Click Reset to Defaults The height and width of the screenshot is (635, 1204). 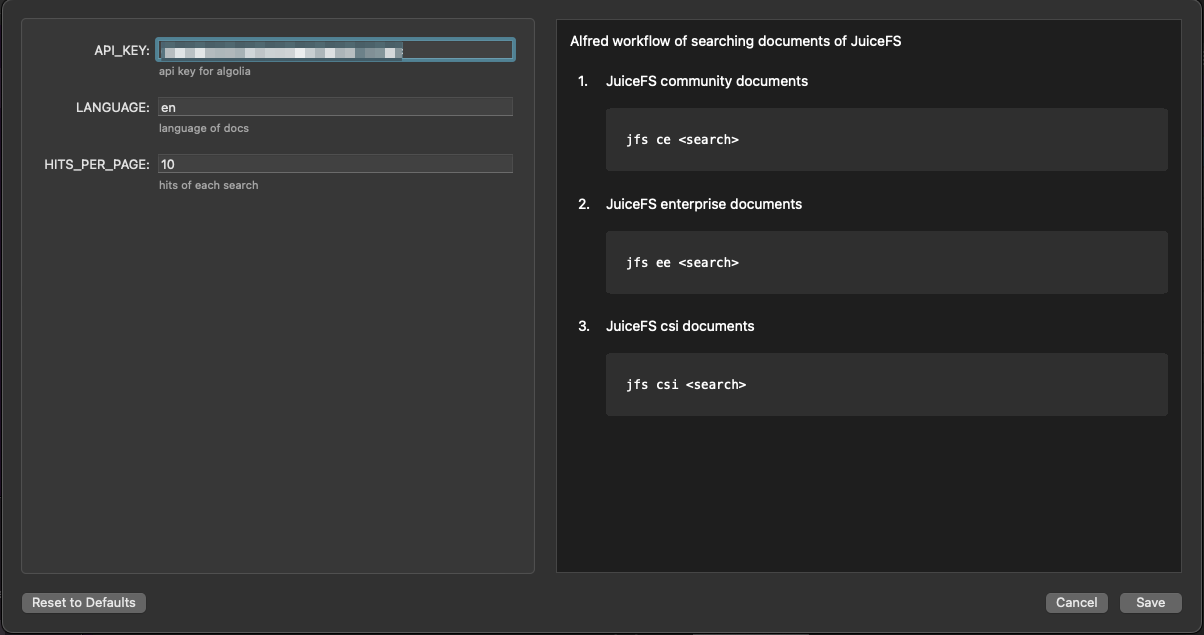(x=83, y=602)
